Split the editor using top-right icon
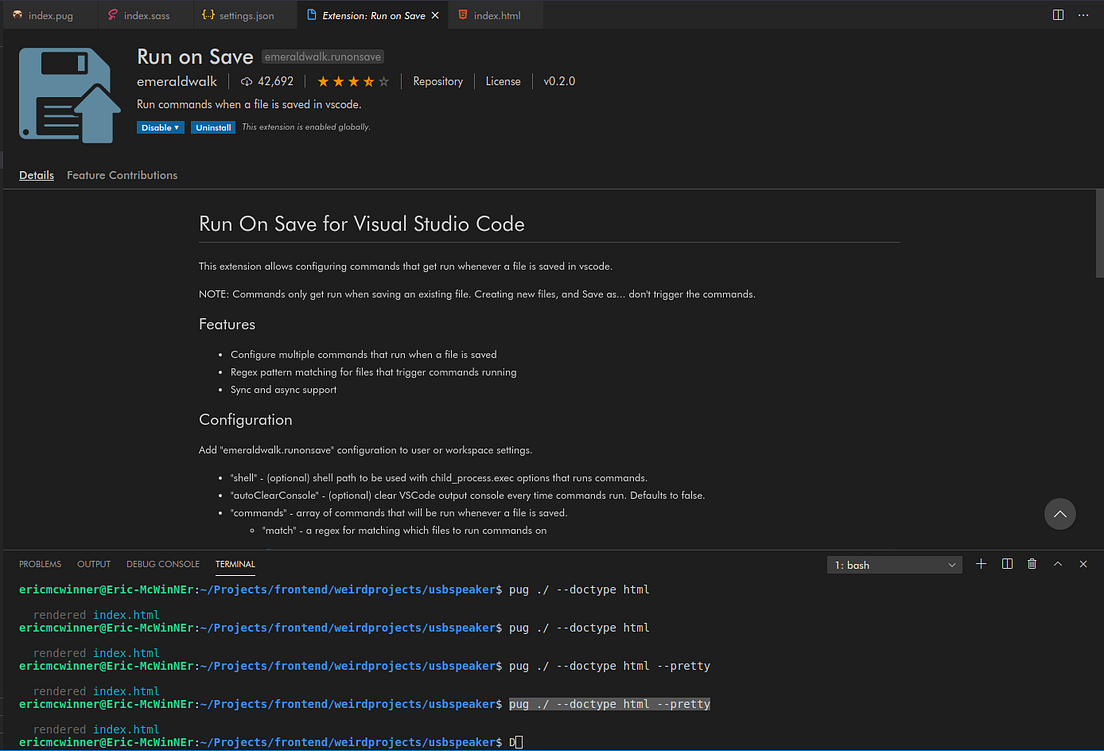The height and width of the screenshot is (751, 1104). tap(1058, 15)
